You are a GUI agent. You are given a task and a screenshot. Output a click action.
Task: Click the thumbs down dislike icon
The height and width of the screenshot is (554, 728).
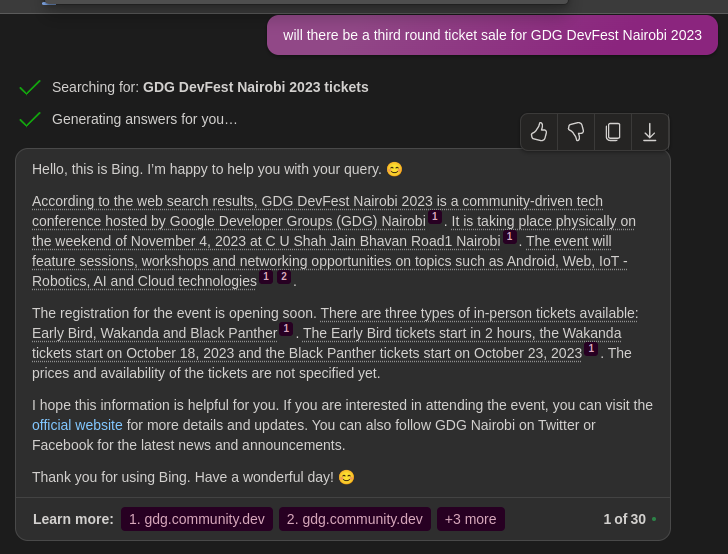pyautogui.click(x=576, y=132)
